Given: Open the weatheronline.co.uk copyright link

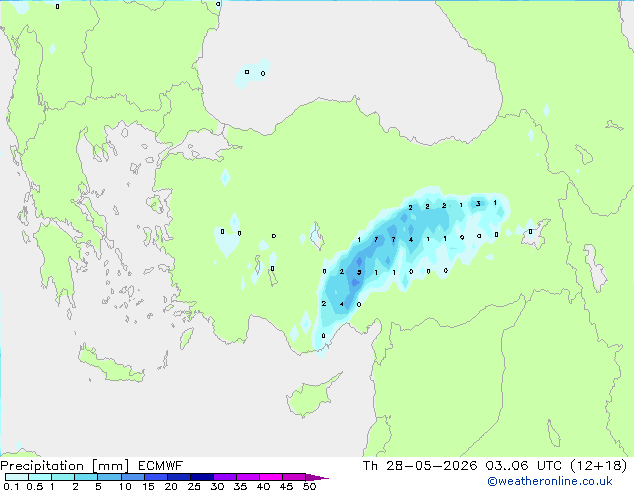Looking at the screenshot, I should tap(550, 481).
